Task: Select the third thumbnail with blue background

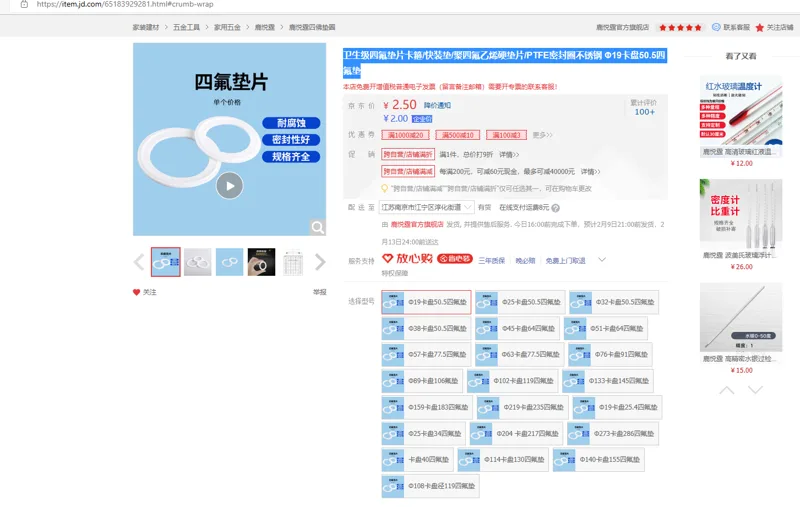Action: coord(229,262)
